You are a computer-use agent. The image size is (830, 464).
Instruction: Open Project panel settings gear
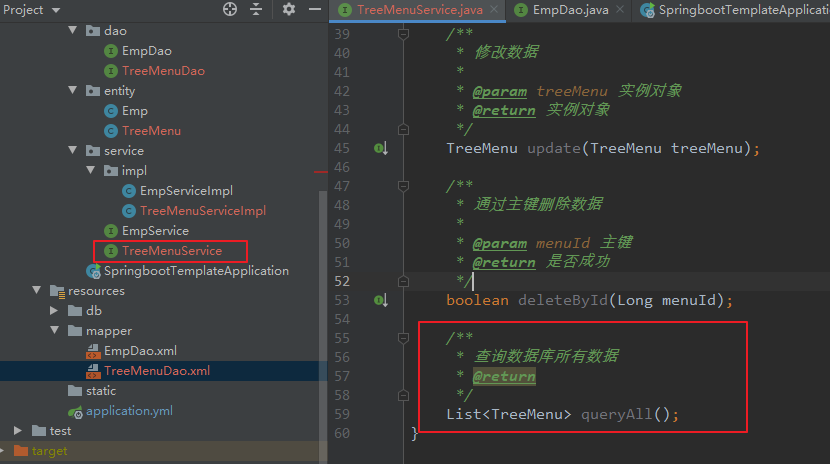coord(288,9)
